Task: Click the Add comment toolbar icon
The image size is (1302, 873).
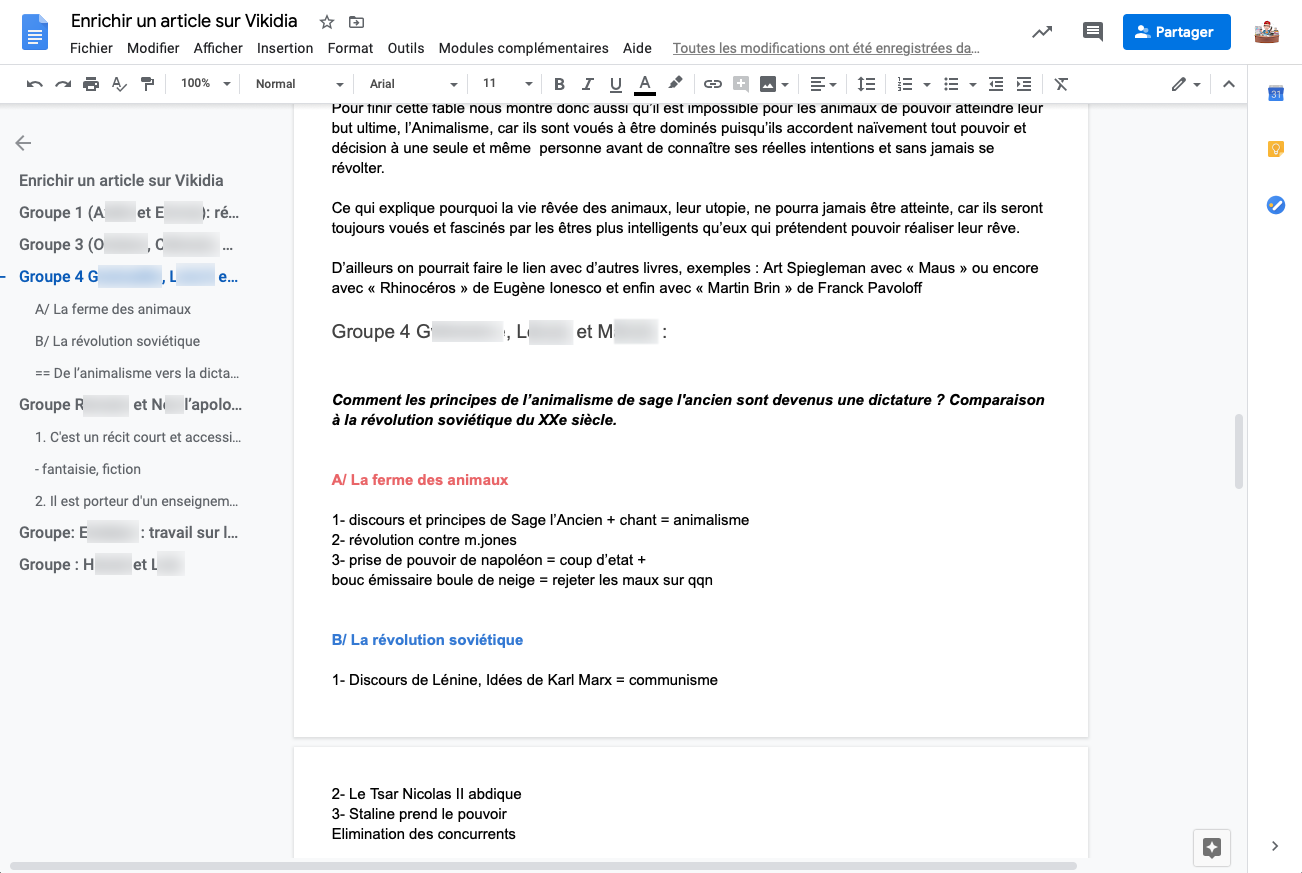Action: coord(741,84)
